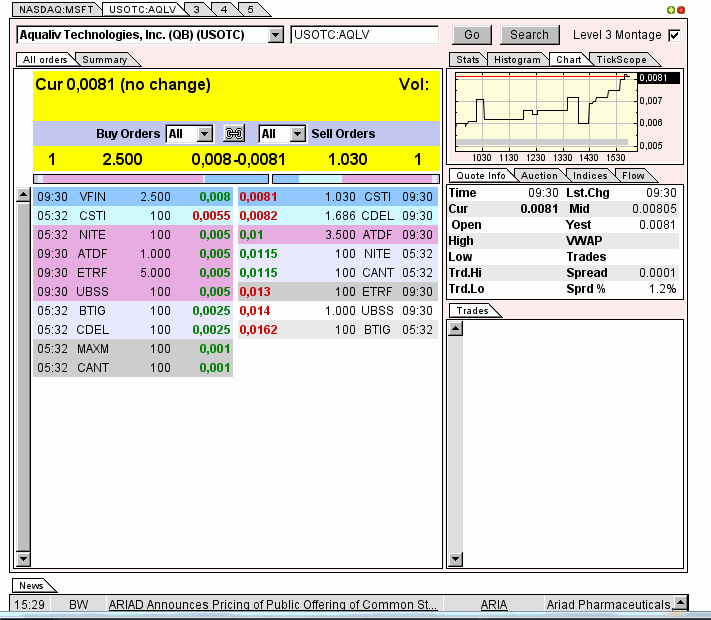Open workspace tab 4

224,10
